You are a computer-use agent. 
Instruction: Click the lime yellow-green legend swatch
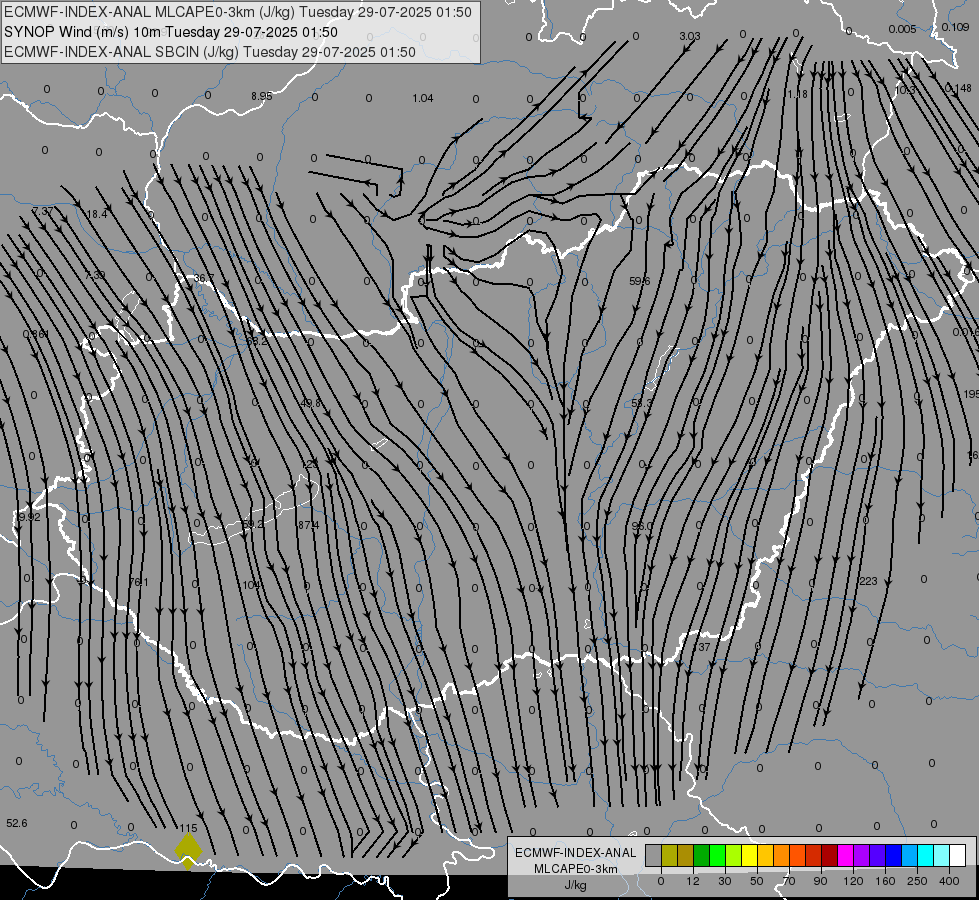(x=734, y=855)
